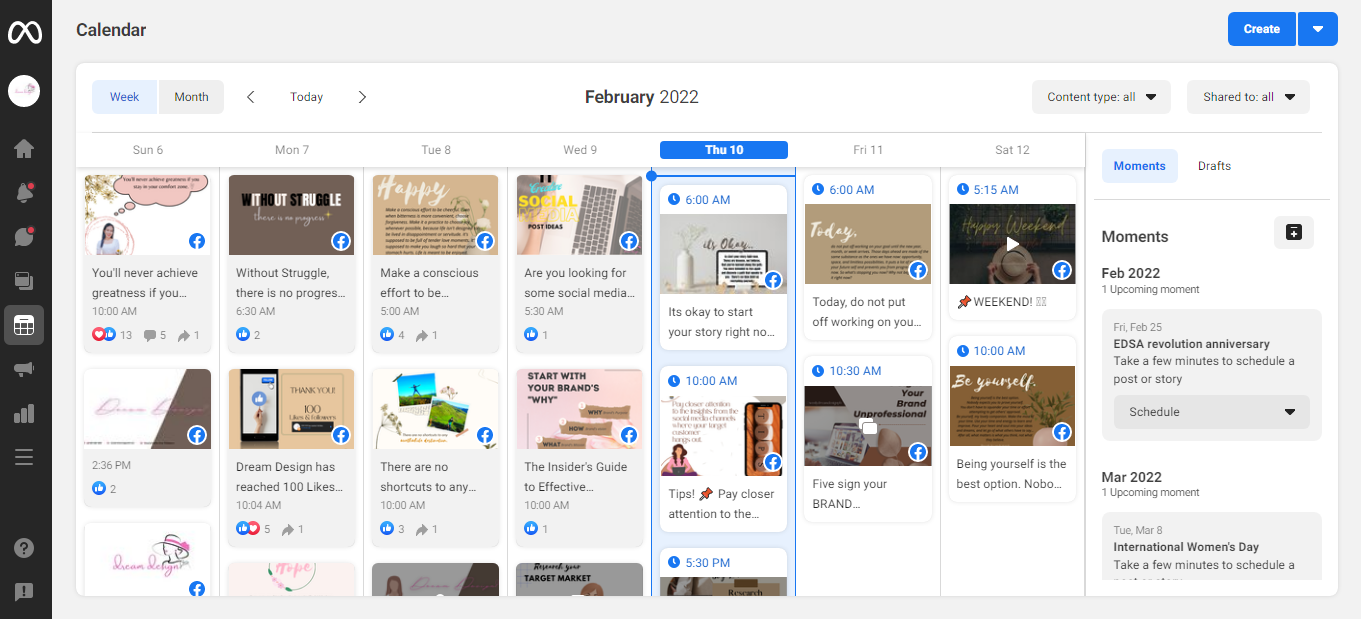Click 'Today, do not put off working' caption
The height and width of the screenshot is (619, 1361).
866,312
